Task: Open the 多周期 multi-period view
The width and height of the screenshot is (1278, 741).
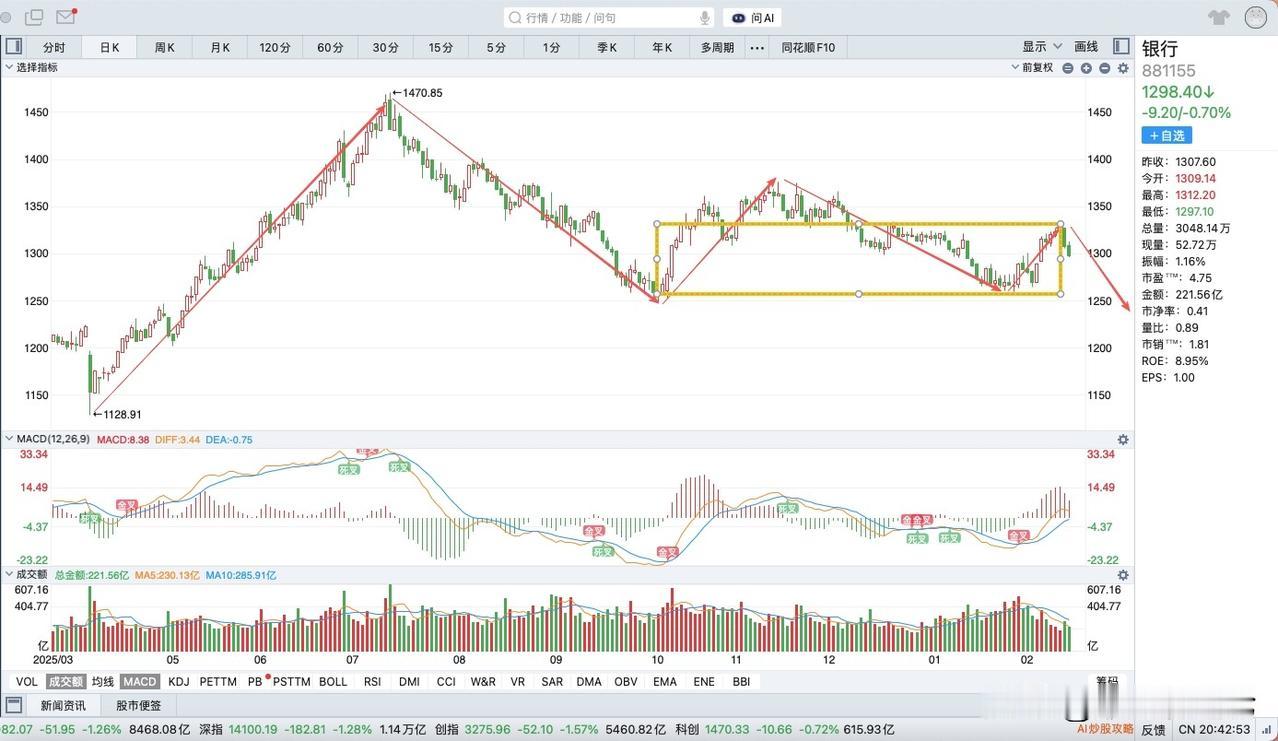Action: click(x=717, y=47)
